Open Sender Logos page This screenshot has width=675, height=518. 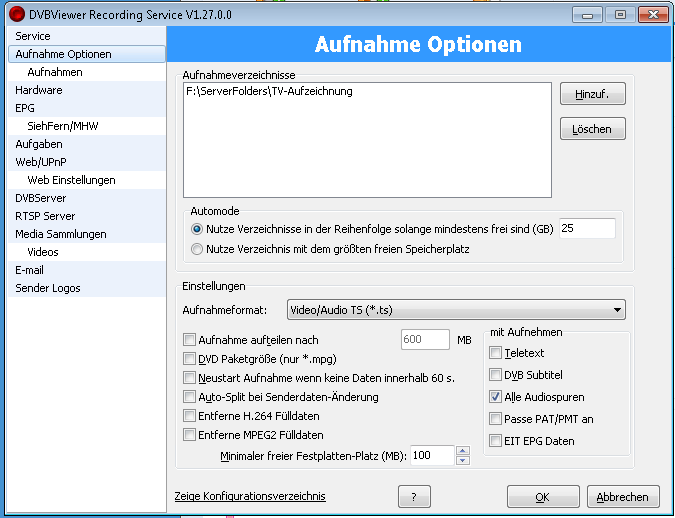[87, 288]
